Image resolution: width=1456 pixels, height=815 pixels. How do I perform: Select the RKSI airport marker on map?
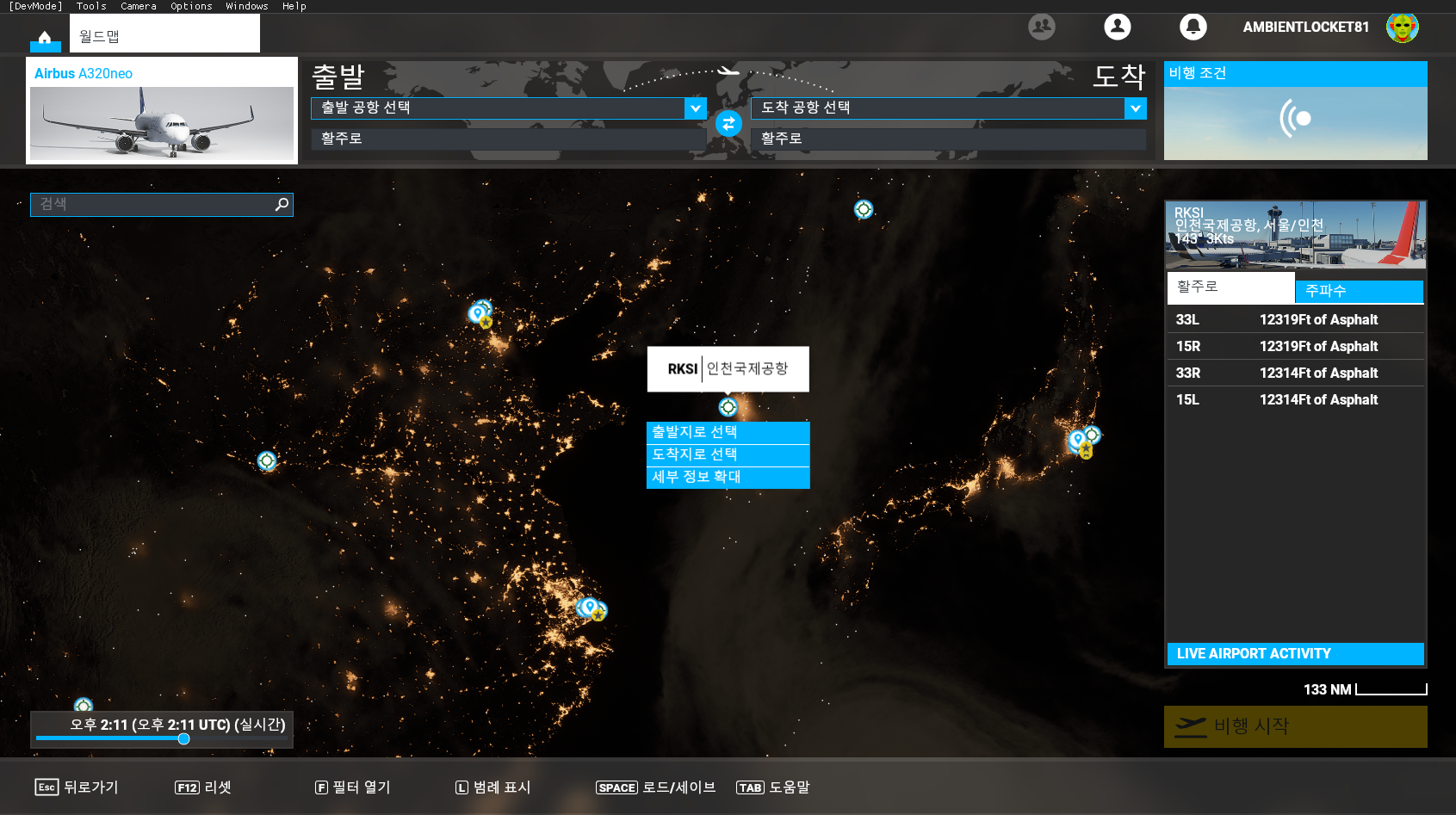[x=728, y=406]
